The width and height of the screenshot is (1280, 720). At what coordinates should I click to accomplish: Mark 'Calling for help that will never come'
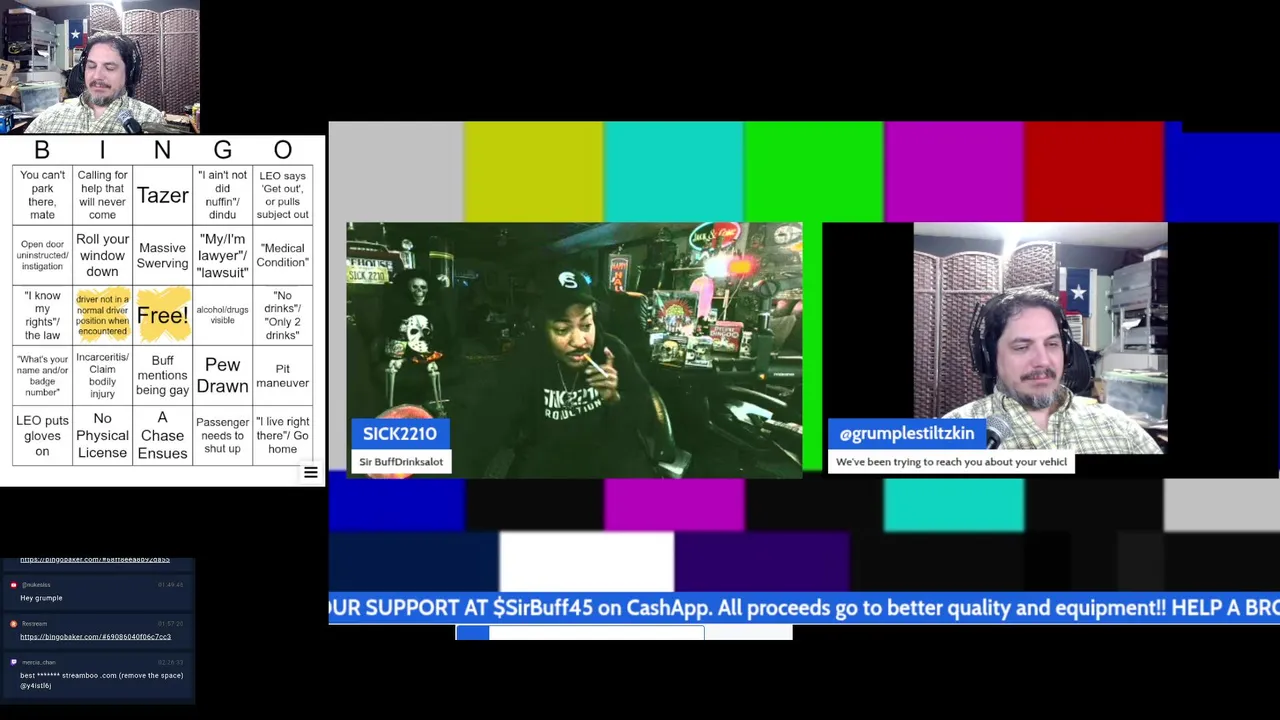click(102, 195)
